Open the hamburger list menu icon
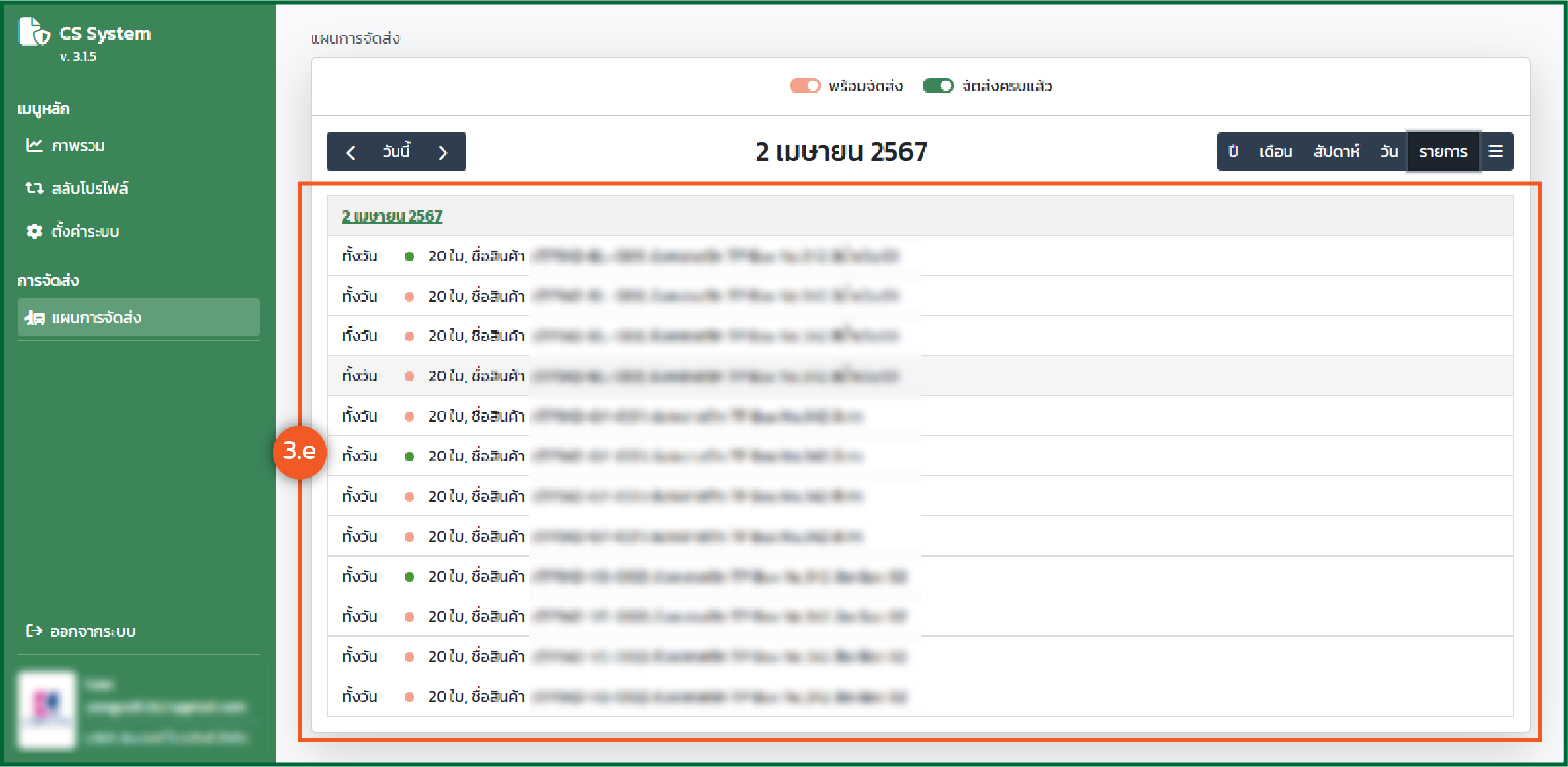 (1496, 151)
